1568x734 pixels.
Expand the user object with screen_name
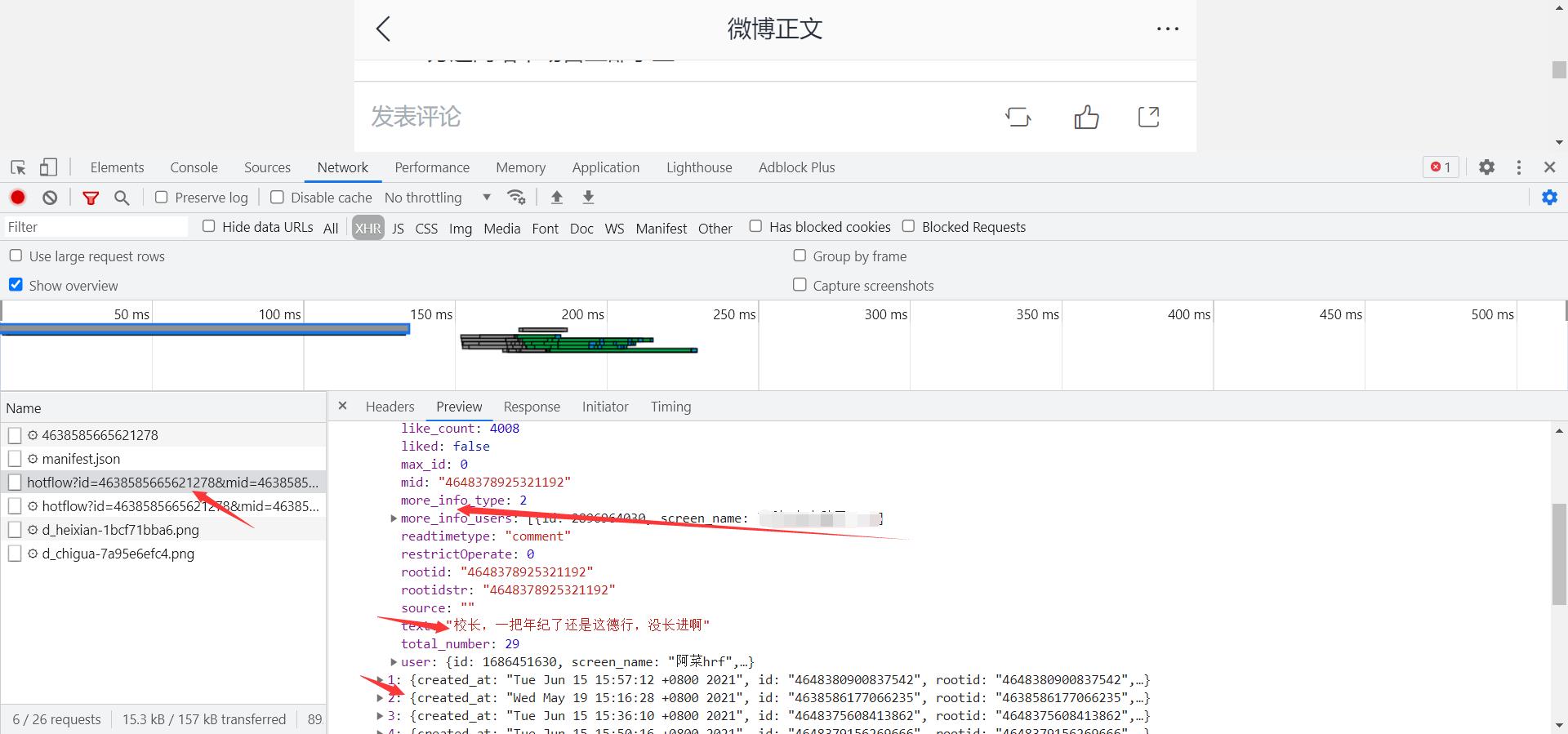(x=394, y=662)
